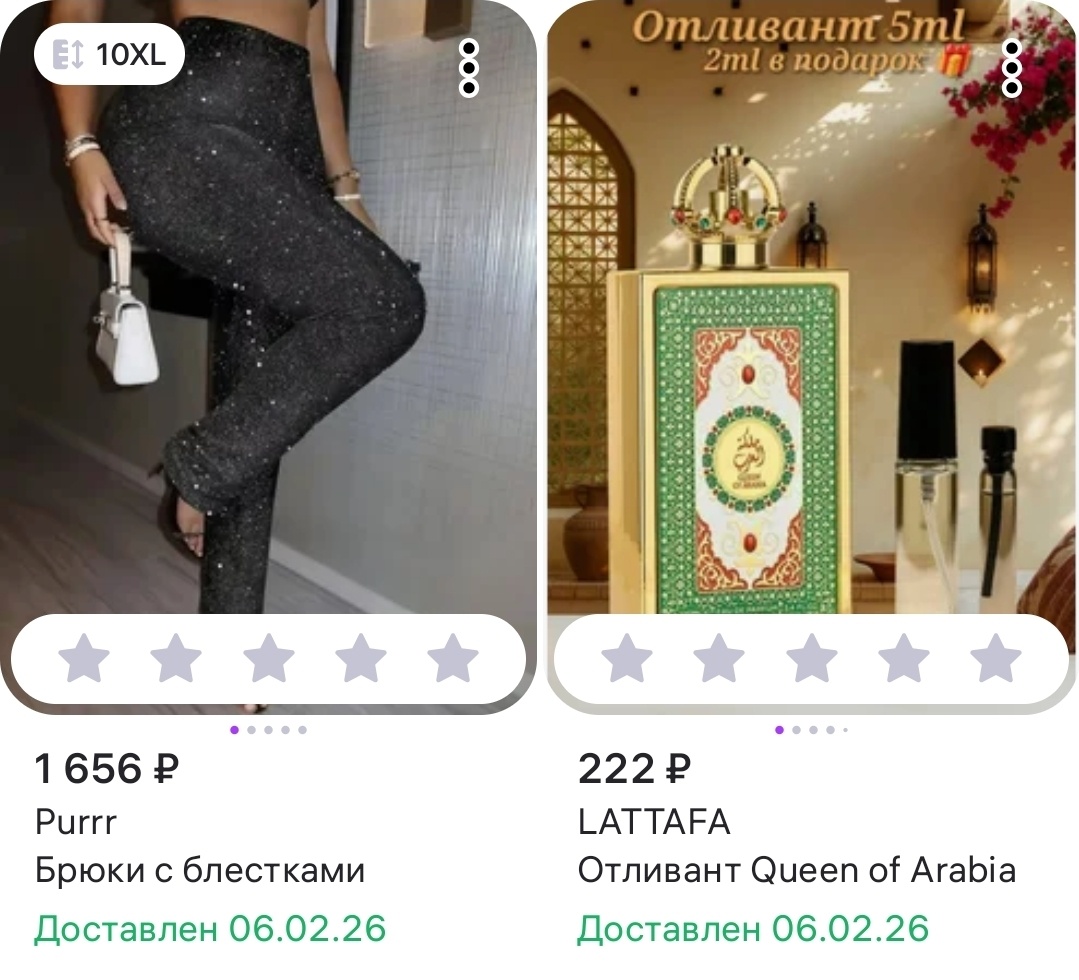This screenshot has height=980, width=1079.
Task: Select second image dot under pants photo
Action: (251, 729)
